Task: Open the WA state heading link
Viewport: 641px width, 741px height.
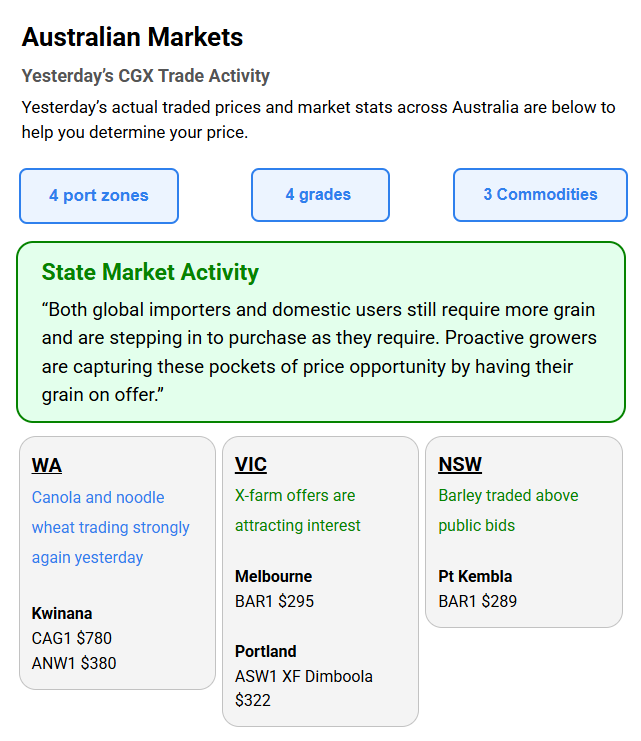Action: click(47, 465)
